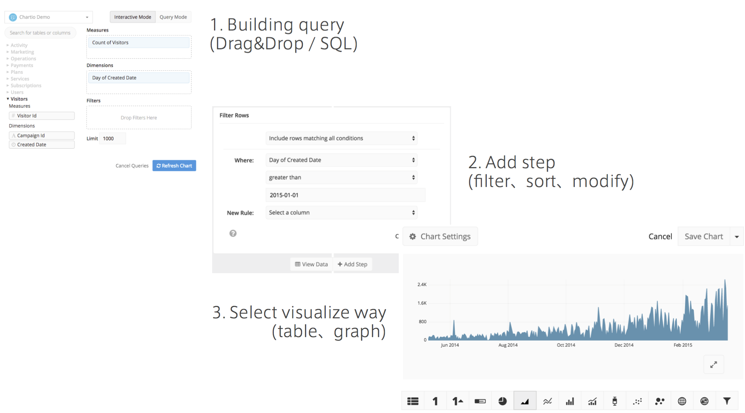Select the funnel chart icon

point(727,401)
